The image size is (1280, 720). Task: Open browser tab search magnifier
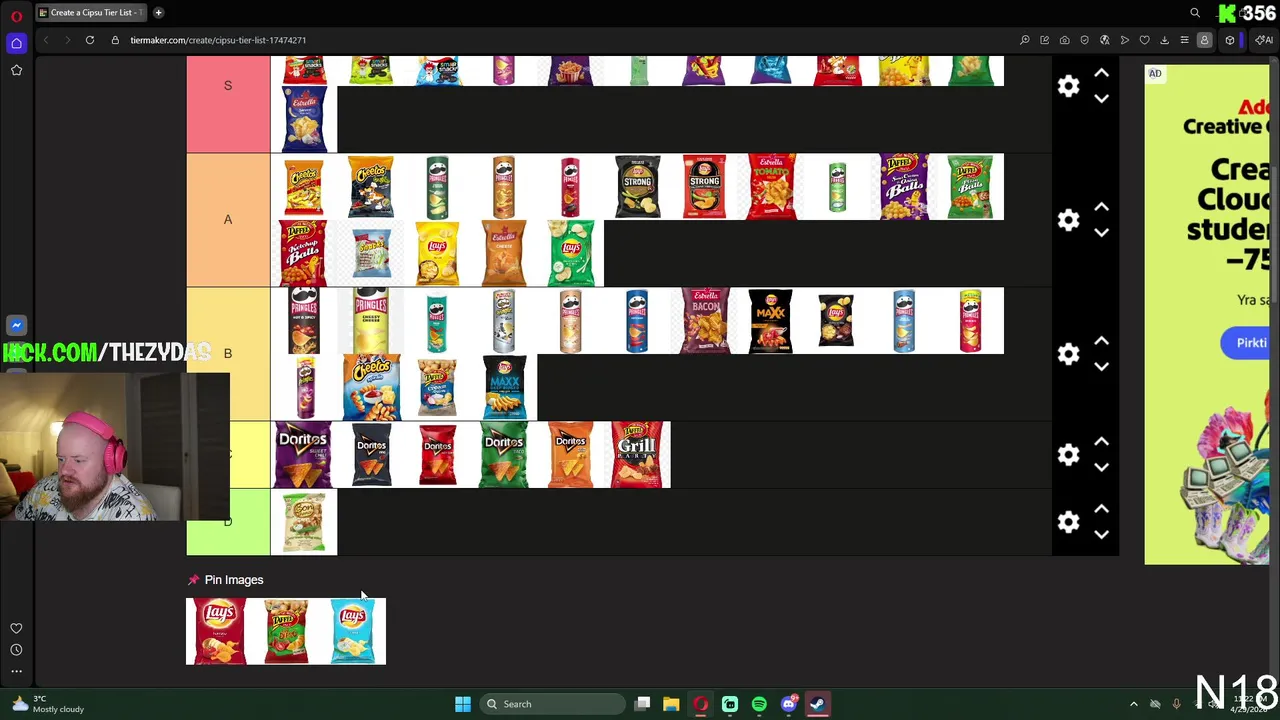[1195, 13]
